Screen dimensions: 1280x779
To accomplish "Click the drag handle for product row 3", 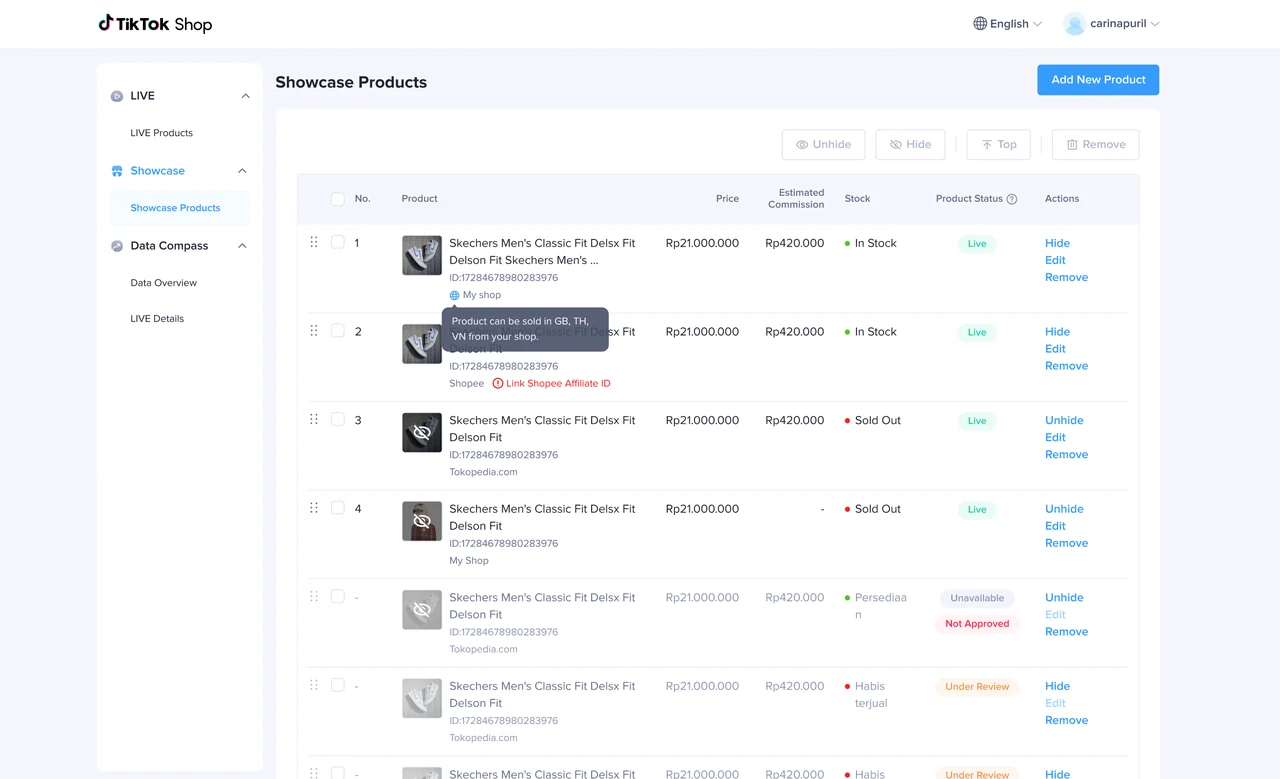I will tap(314, 419).
